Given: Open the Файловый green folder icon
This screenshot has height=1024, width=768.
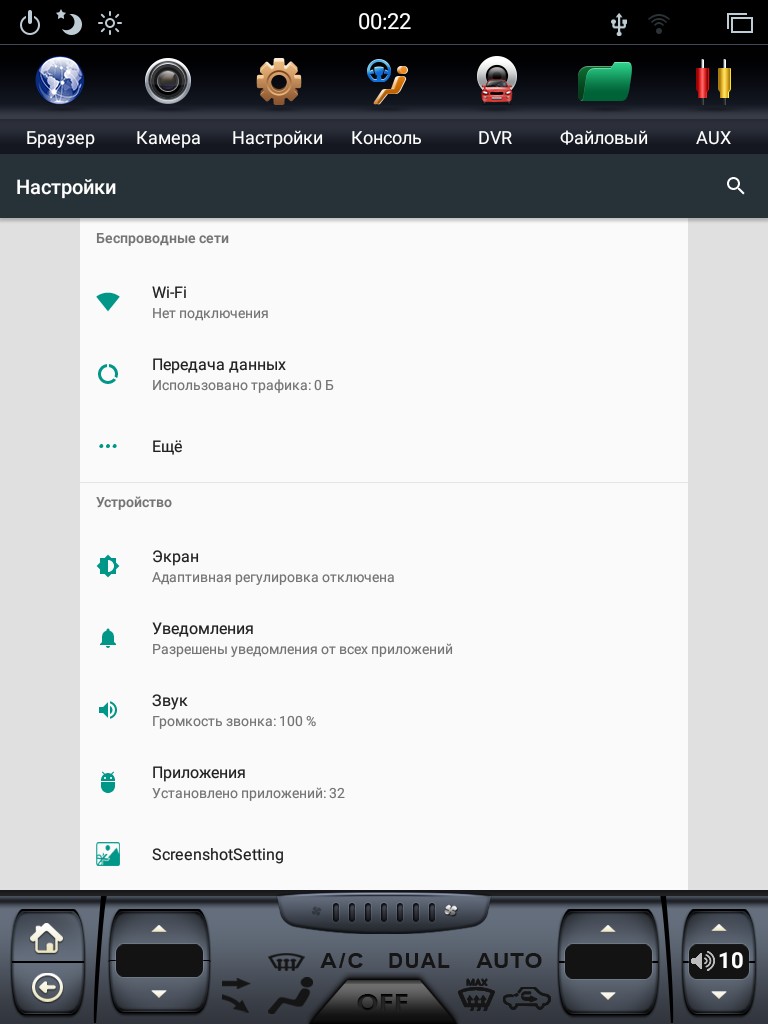Looking at the screenshot, I should click(605, 81).
